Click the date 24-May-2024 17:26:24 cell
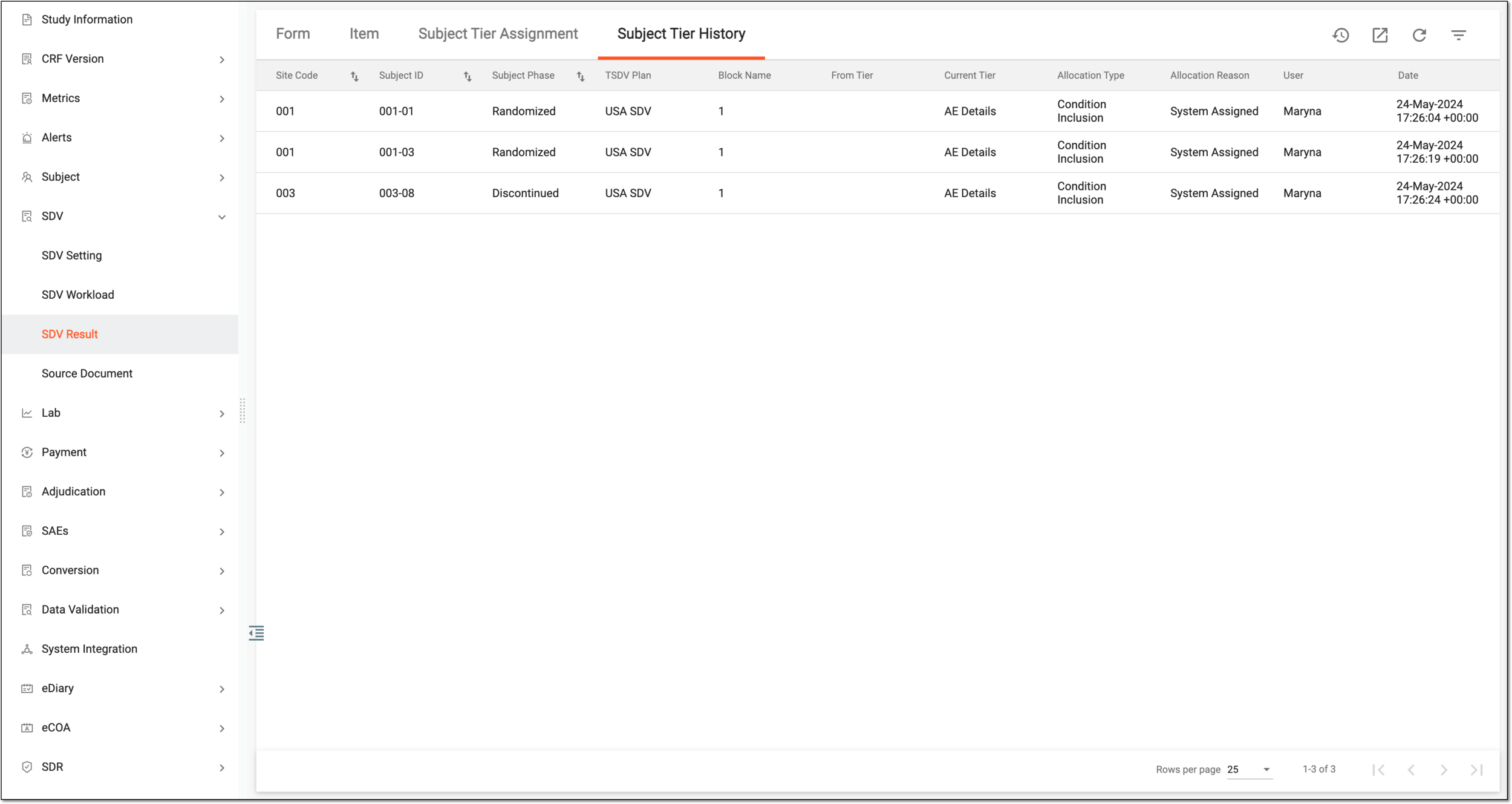The width and height of the screenshot is (1512, 804). pyautogui.click(x=1436, y=193)
